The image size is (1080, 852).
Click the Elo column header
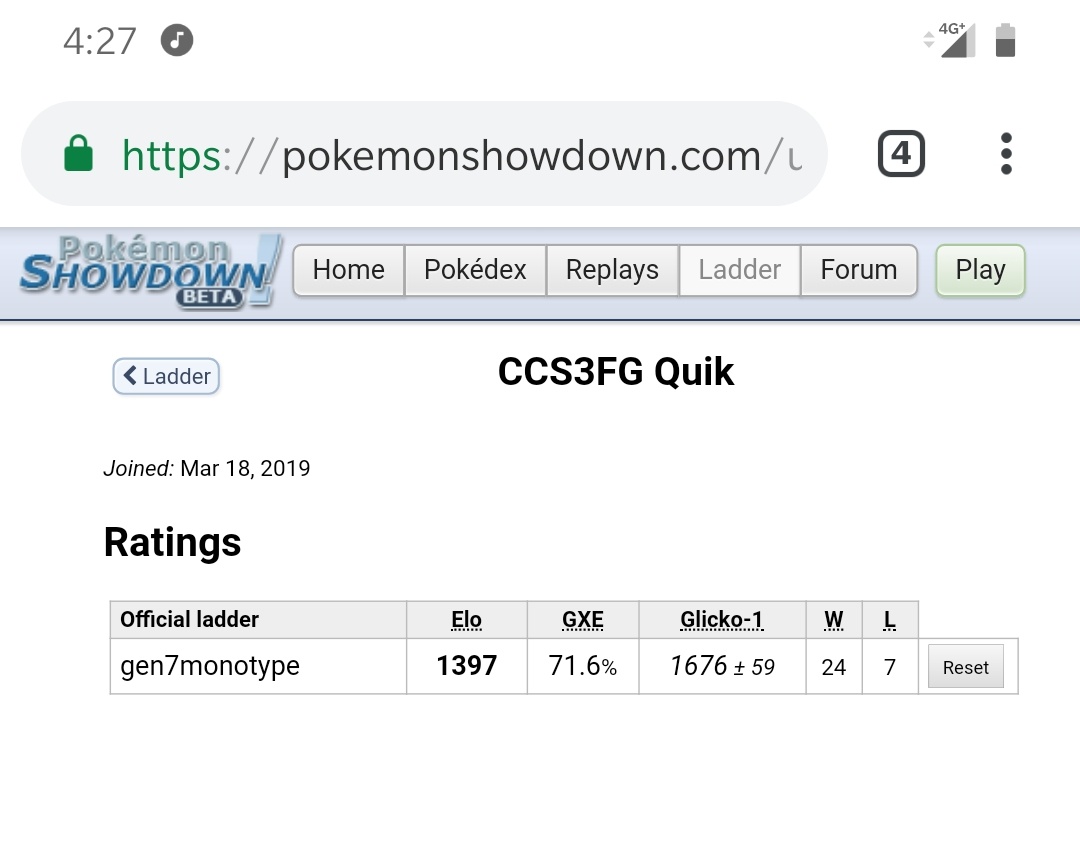click(466, 620)
